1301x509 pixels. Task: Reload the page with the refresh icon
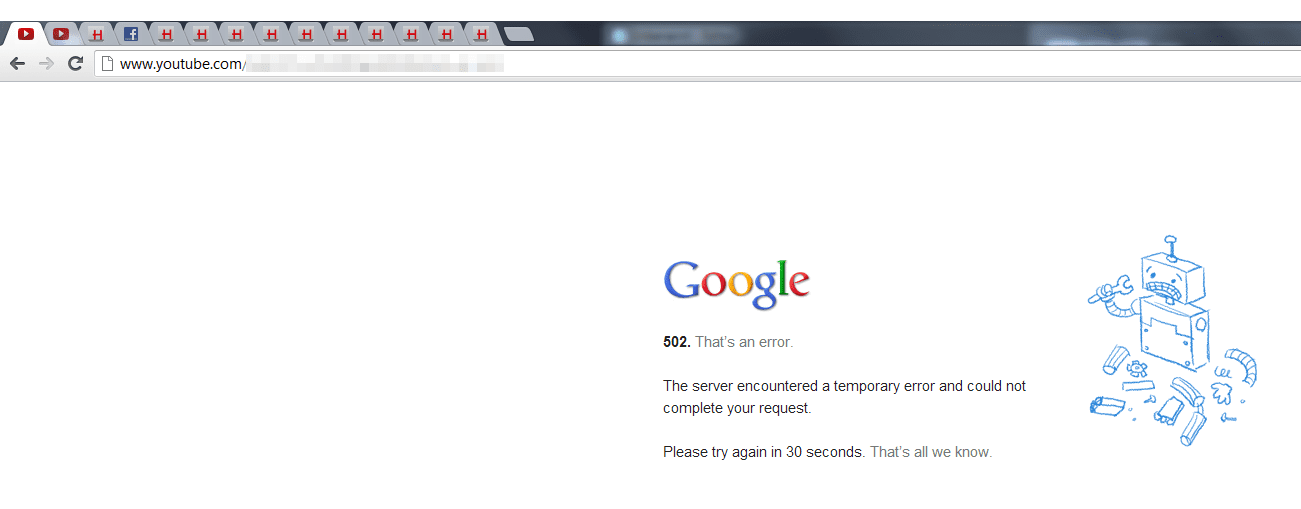[x=75, y=64]
